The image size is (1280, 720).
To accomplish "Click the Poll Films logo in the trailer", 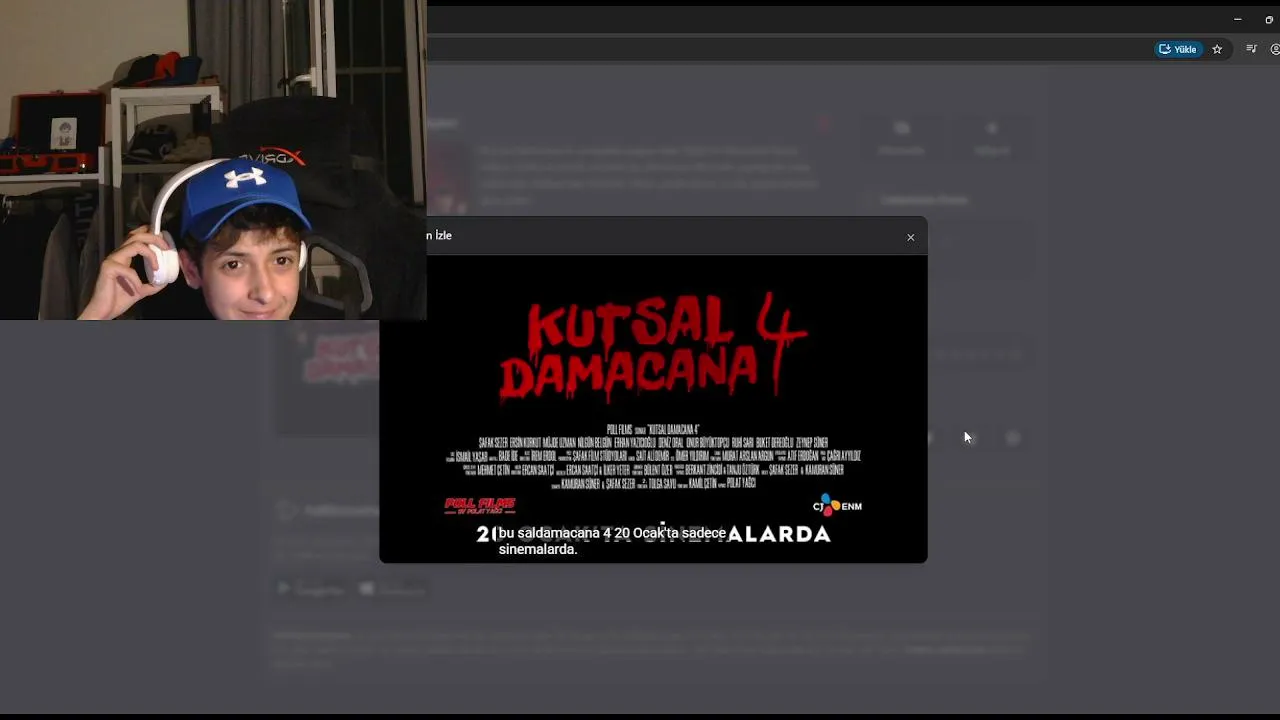I will (480, 506).
